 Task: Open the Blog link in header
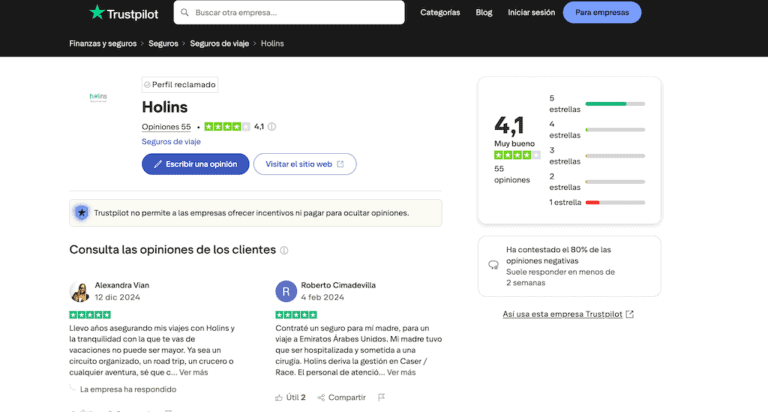pyautogui.click(x=484, y=12)
